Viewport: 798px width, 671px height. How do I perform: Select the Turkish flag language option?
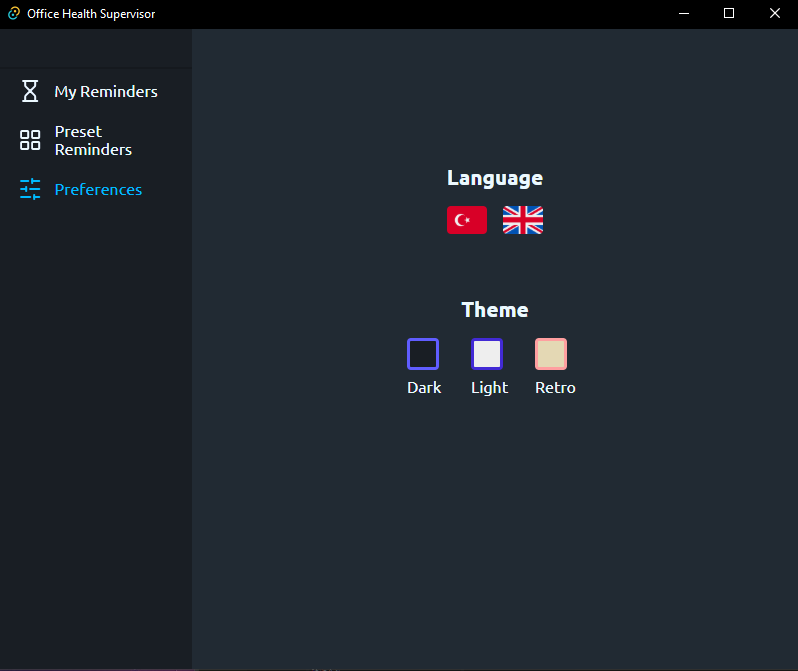[467, 220]
